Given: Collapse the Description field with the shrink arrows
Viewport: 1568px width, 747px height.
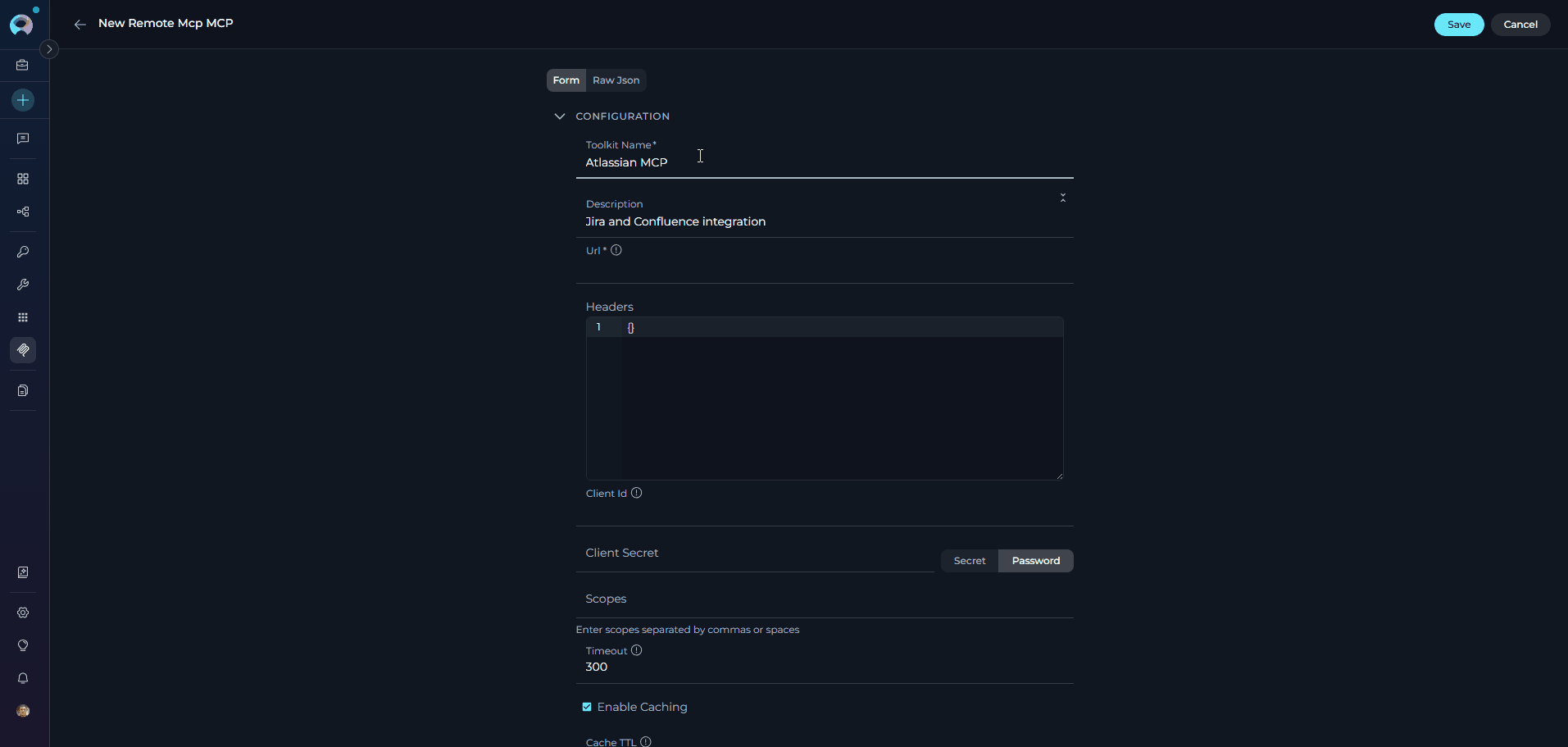Looking at the screenshot, I should click(1061, 198).
